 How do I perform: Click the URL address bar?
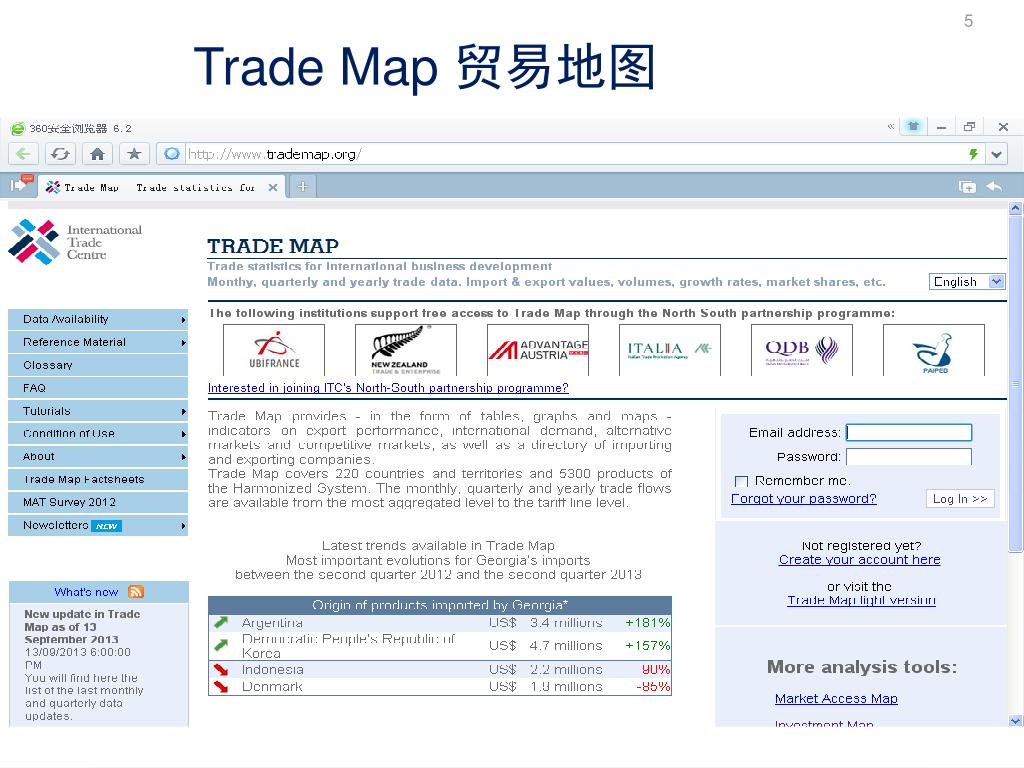coord(575,154)
